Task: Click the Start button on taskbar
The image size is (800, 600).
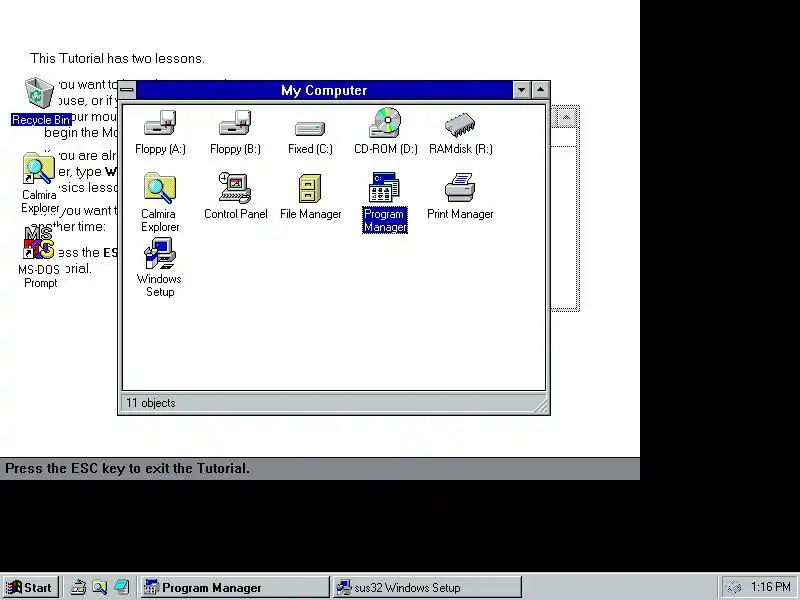Action: click(30, 587)
